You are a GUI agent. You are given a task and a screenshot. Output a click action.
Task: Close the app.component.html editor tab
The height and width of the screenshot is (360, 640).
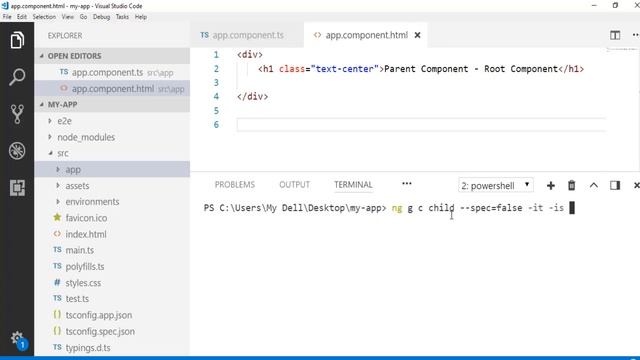point(417,35)
